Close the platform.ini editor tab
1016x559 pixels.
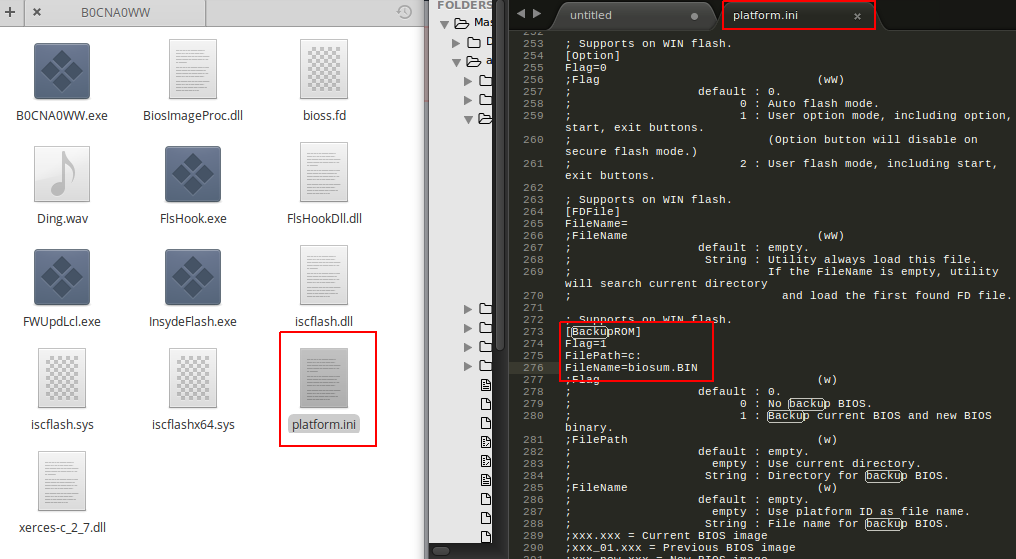(857, 16)
